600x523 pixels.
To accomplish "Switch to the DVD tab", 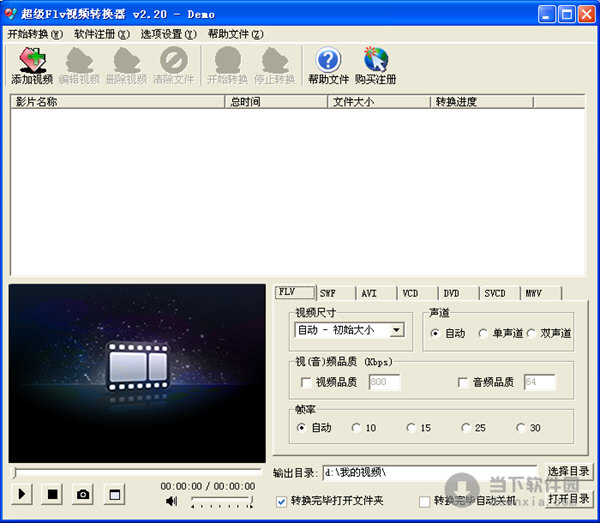I will click(459, 293).
